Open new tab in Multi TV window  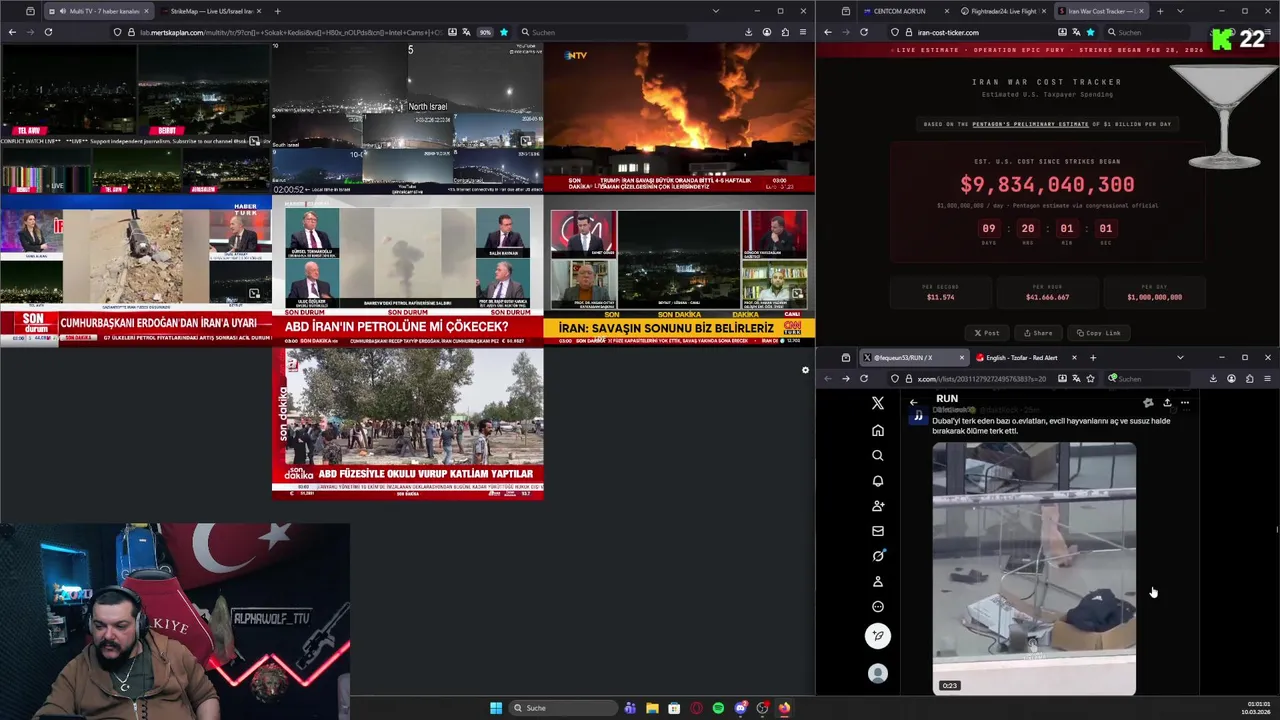point(277,11)
